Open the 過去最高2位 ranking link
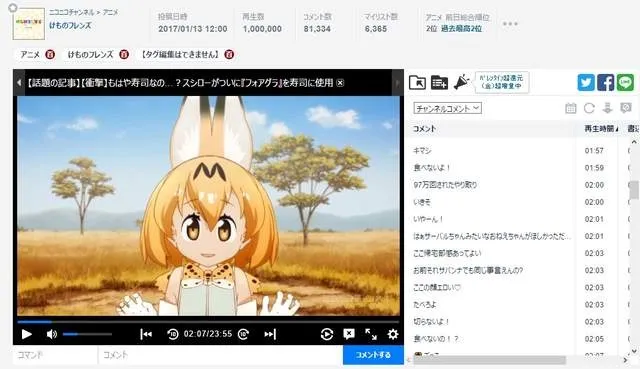The height and width of the screenshot is (369, 640). (x=461, y=29)
